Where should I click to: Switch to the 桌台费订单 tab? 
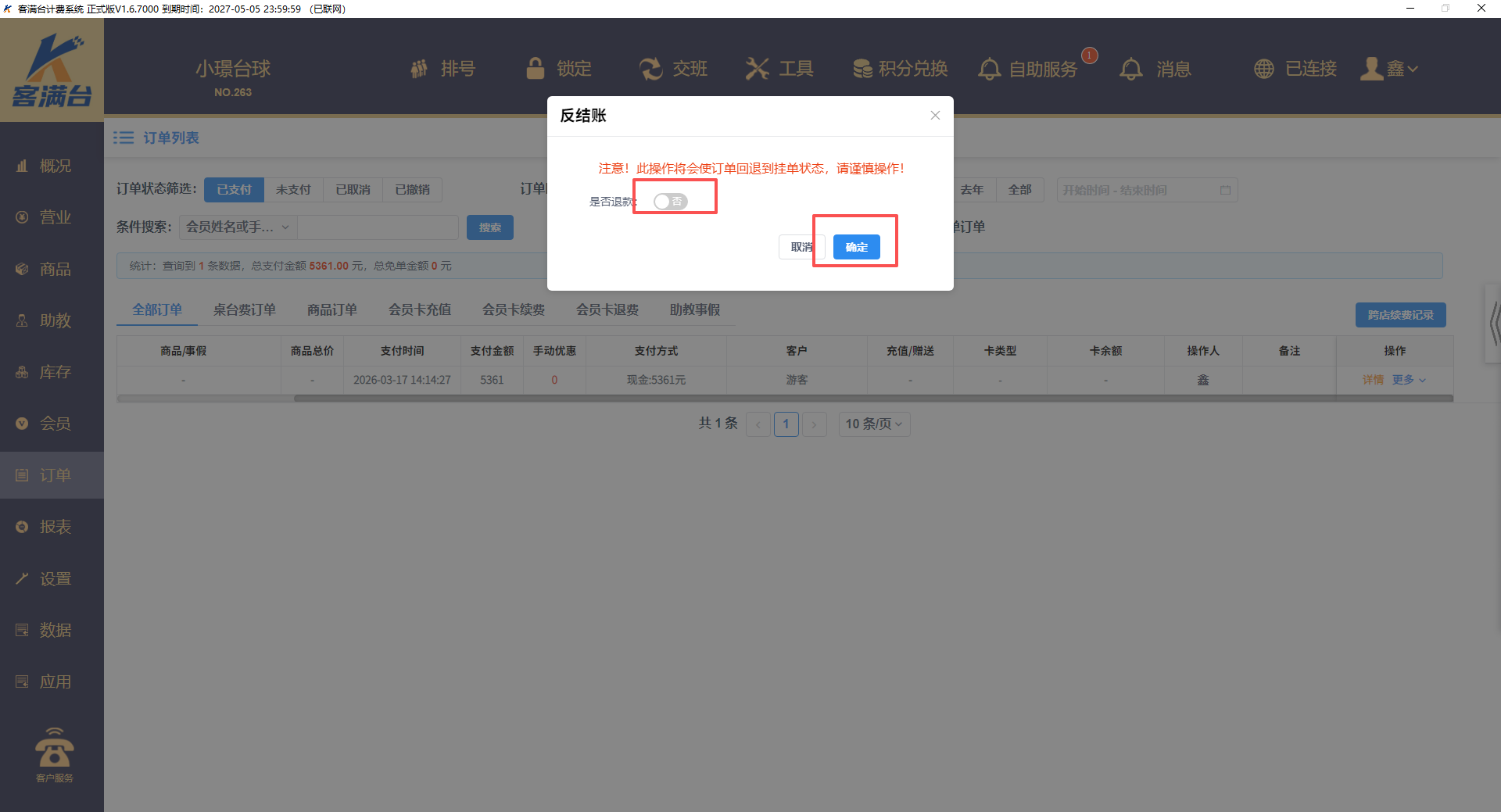[x=244, y=310]
